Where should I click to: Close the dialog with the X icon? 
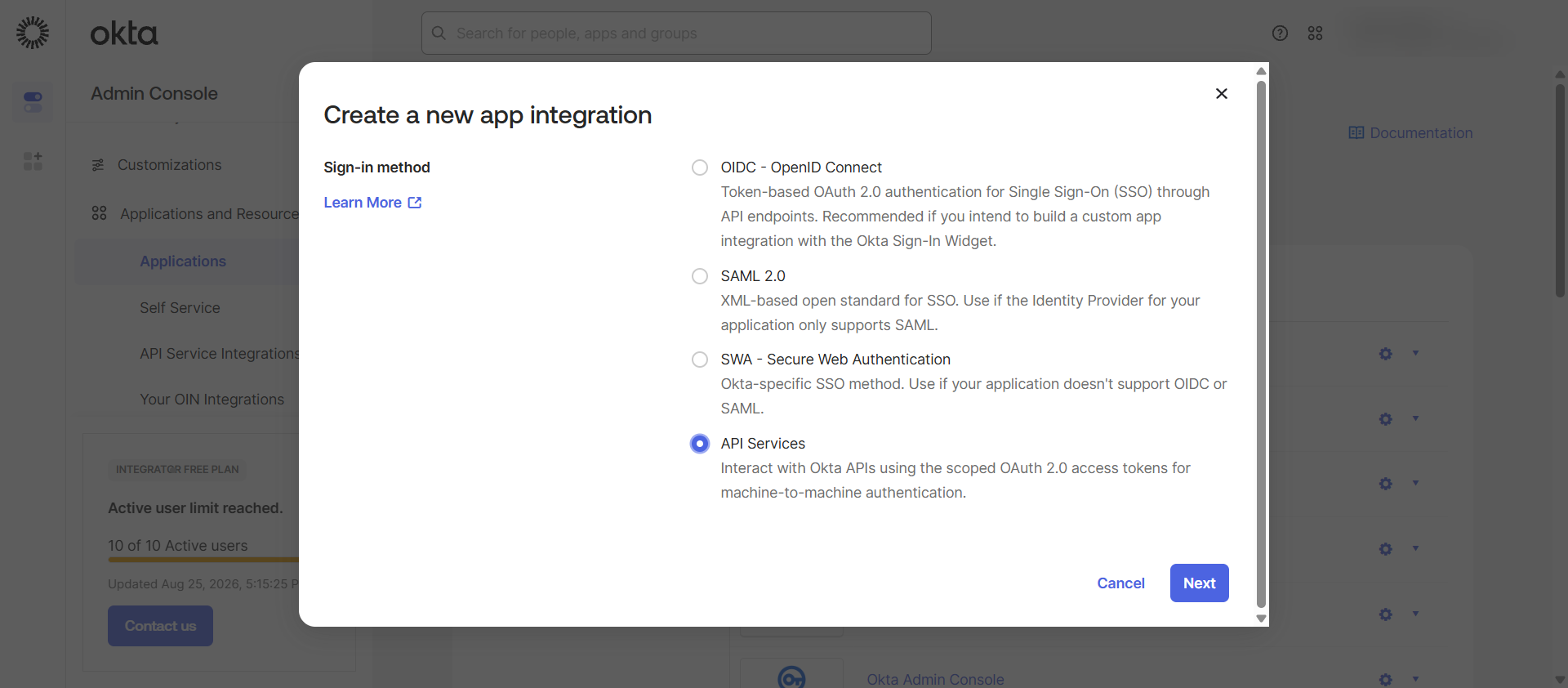1222,94
